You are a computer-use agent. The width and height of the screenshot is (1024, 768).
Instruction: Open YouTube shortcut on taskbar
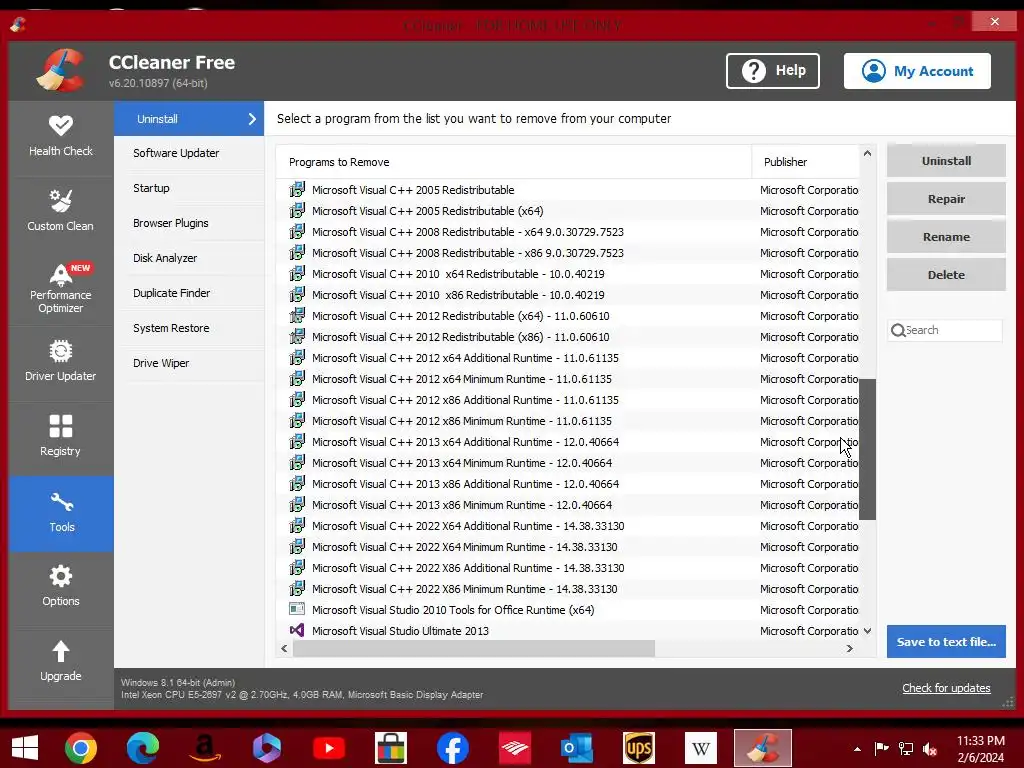point(329,748)
